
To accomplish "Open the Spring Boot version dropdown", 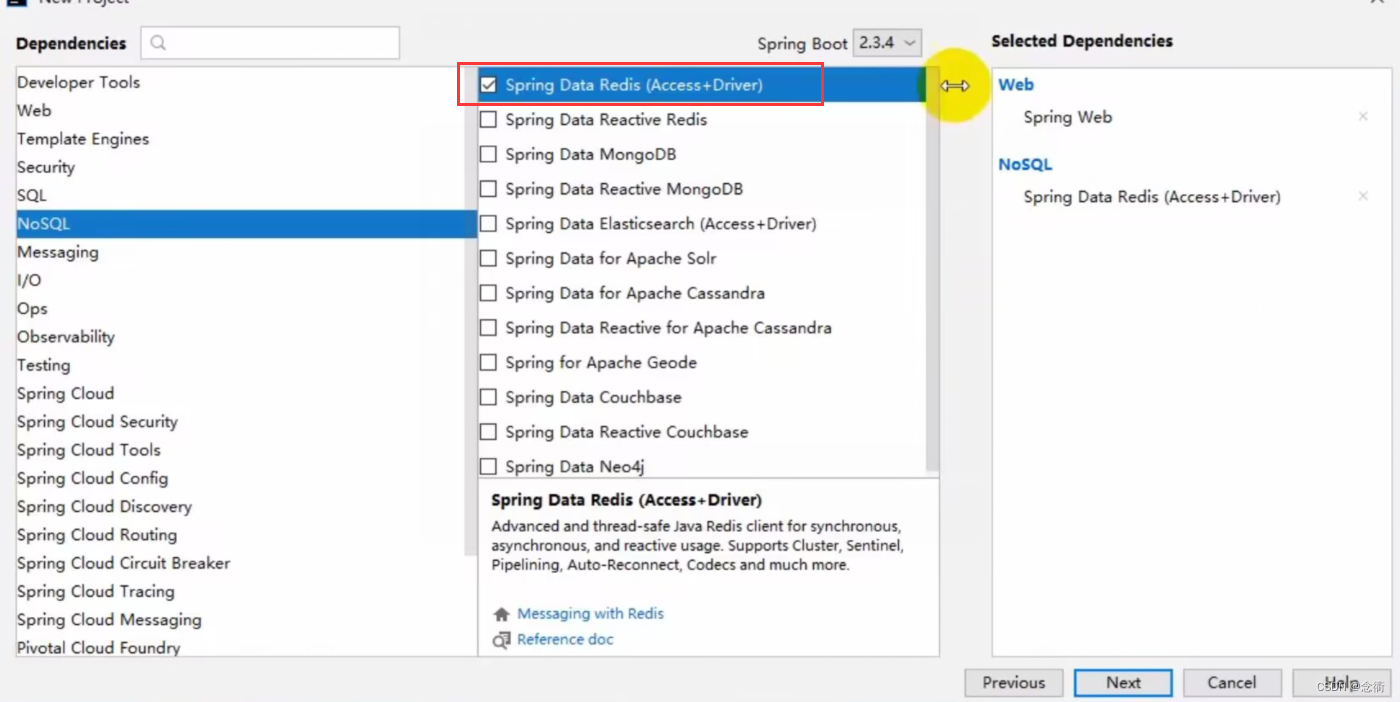I will [x=888, y=44].
